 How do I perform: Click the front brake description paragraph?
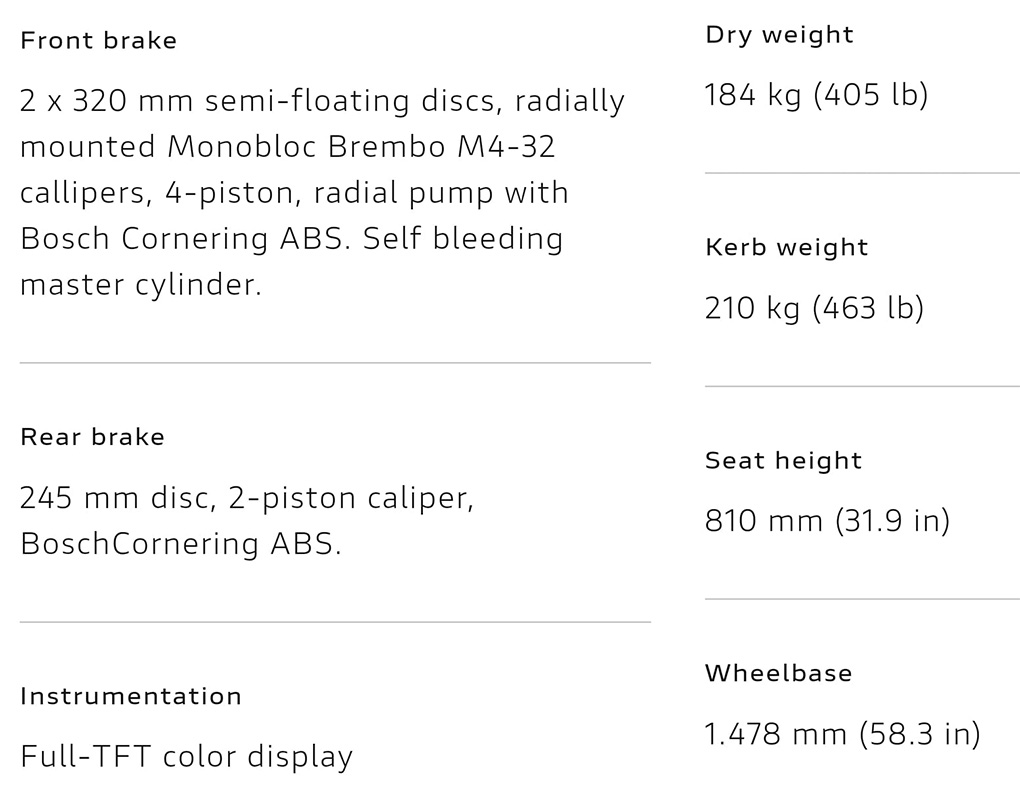click(x=320, y=192)
